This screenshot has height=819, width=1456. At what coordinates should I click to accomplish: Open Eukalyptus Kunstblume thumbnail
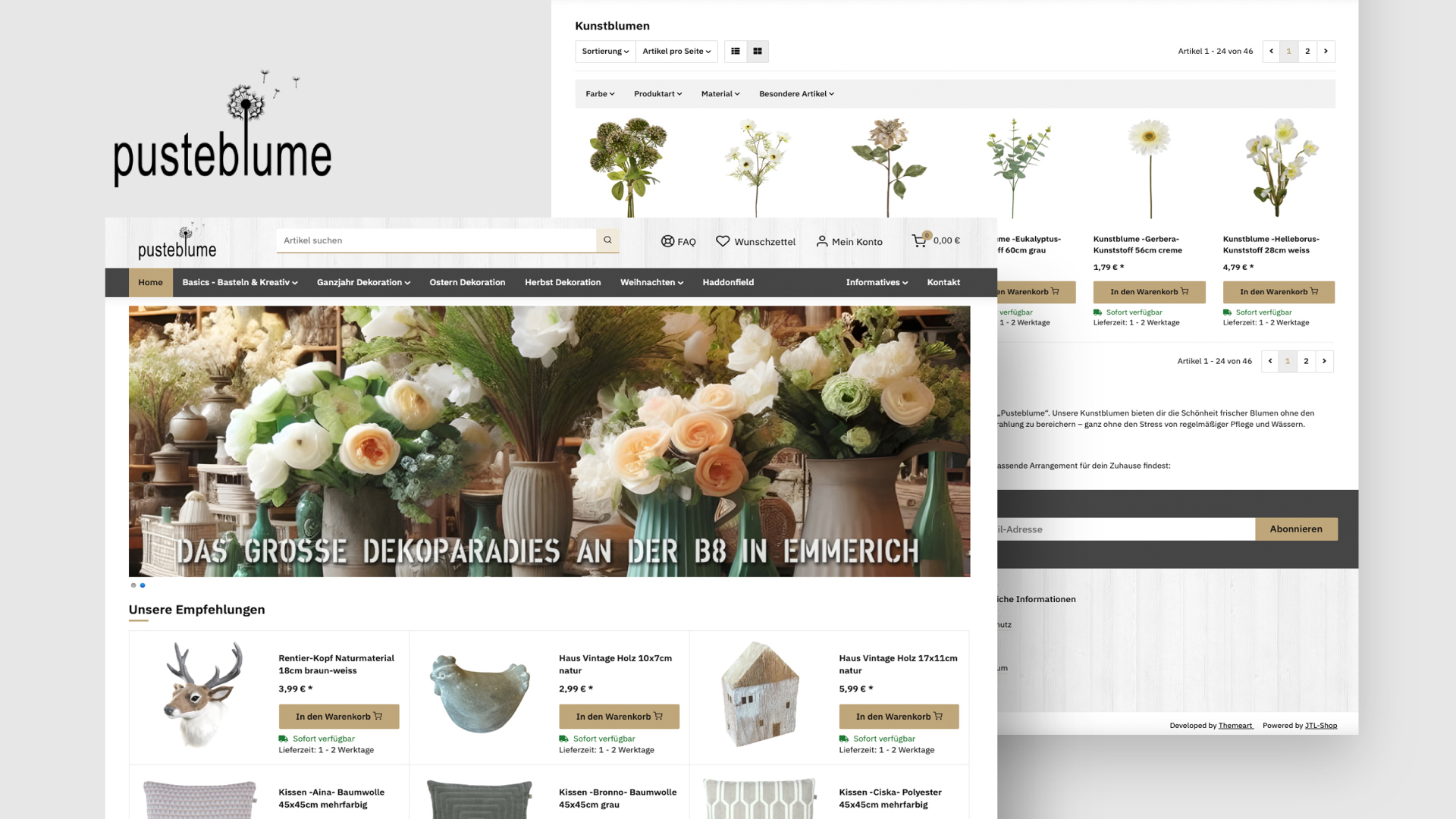click(1018, 168)
